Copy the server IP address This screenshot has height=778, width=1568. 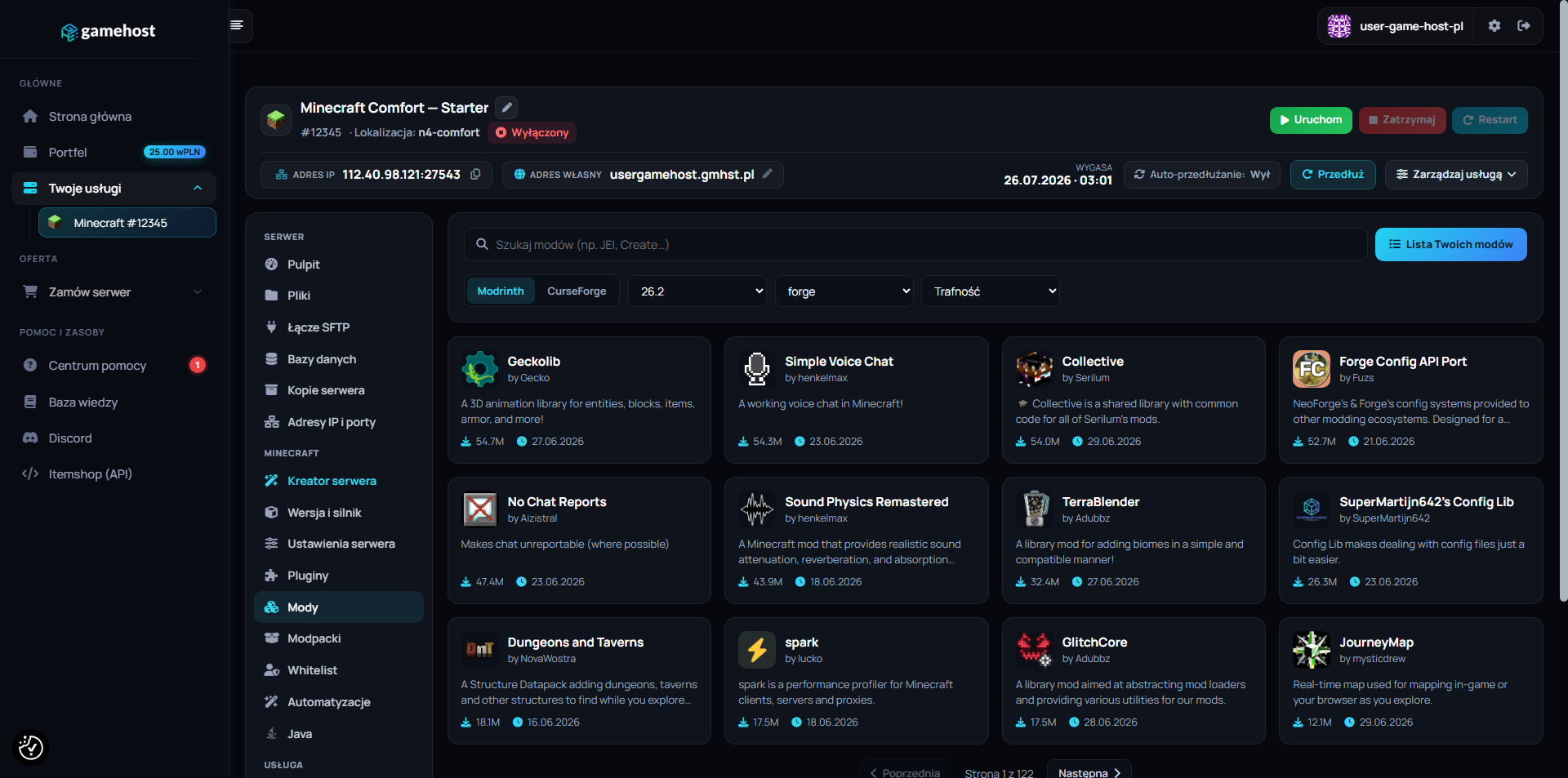coord(475,174)
